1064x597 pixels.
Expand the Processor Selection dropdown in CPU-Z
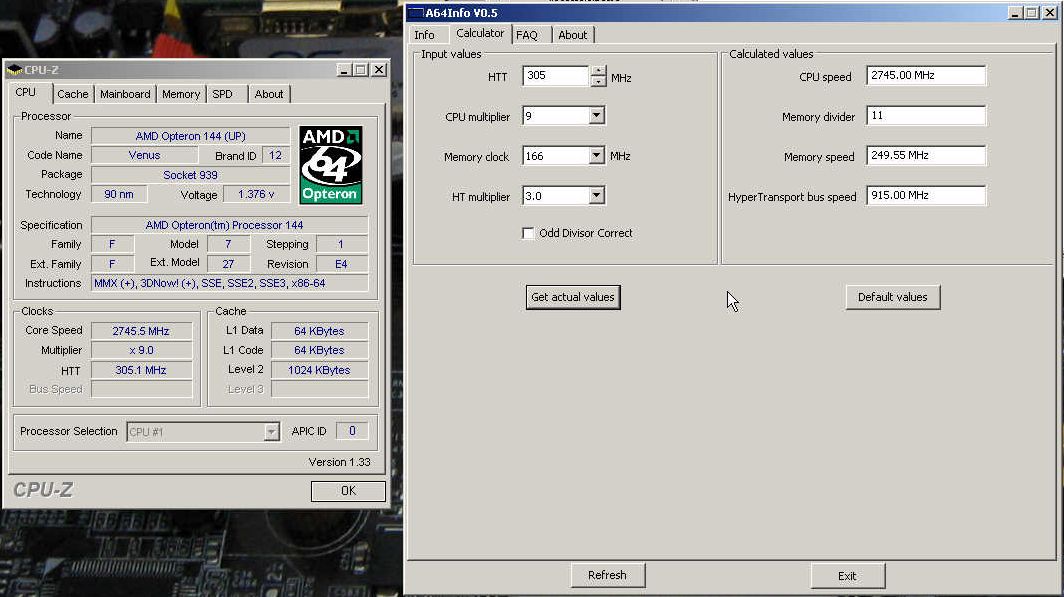[271, 431]
